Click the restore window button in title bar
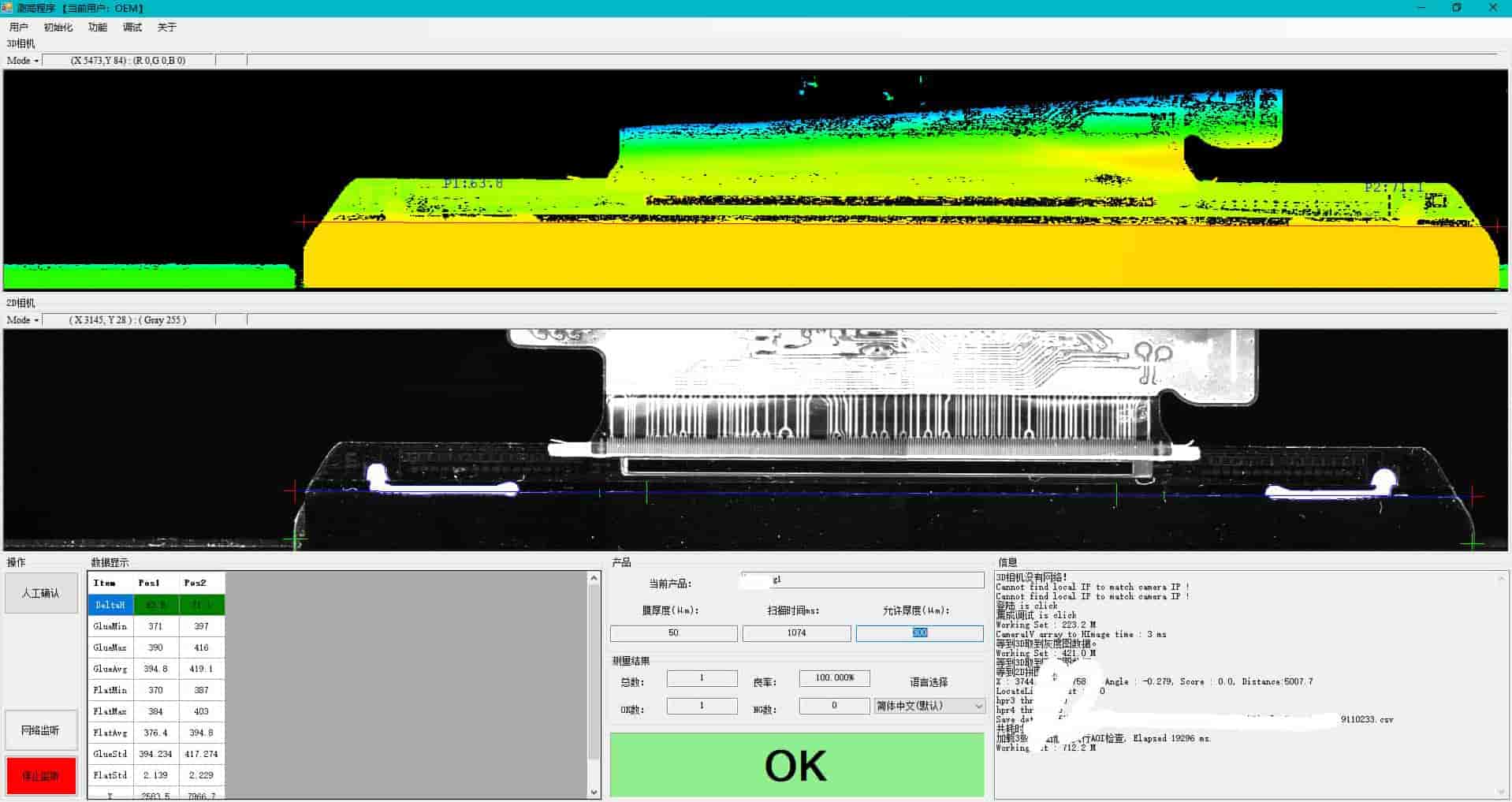The width and height of the screenshot is (1512, 802). coord(1456,8)
